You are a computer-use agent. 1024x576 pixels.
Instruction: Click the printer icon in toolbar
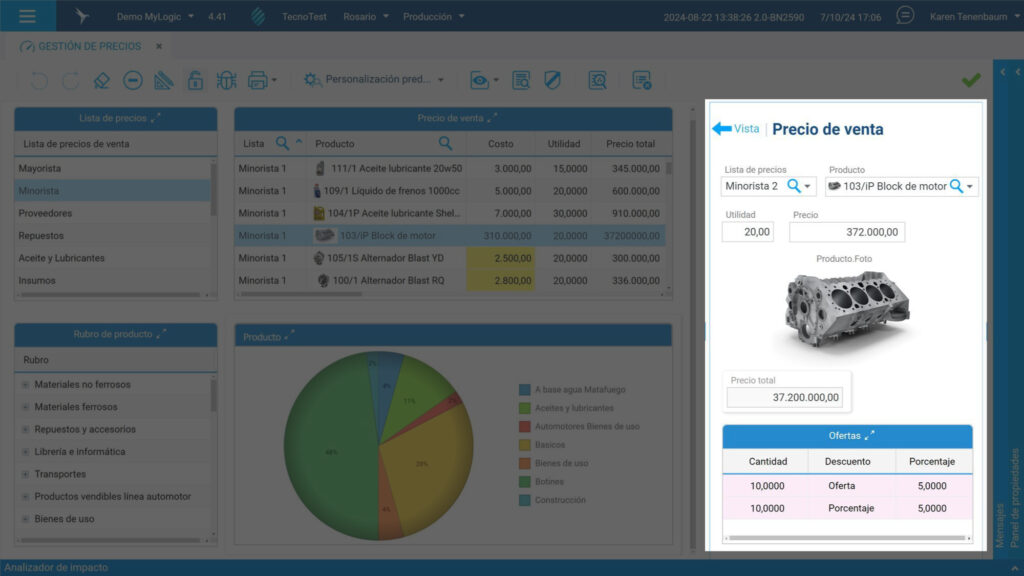(x=257, y=80)
